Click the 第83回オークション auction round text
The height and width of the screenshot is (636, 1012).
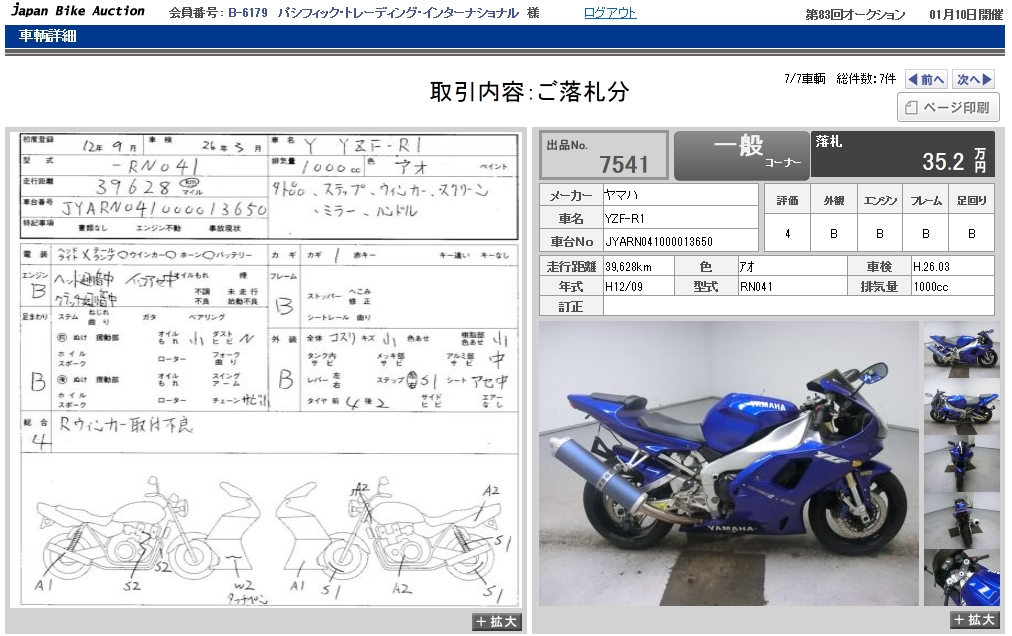tap(855, 14)
